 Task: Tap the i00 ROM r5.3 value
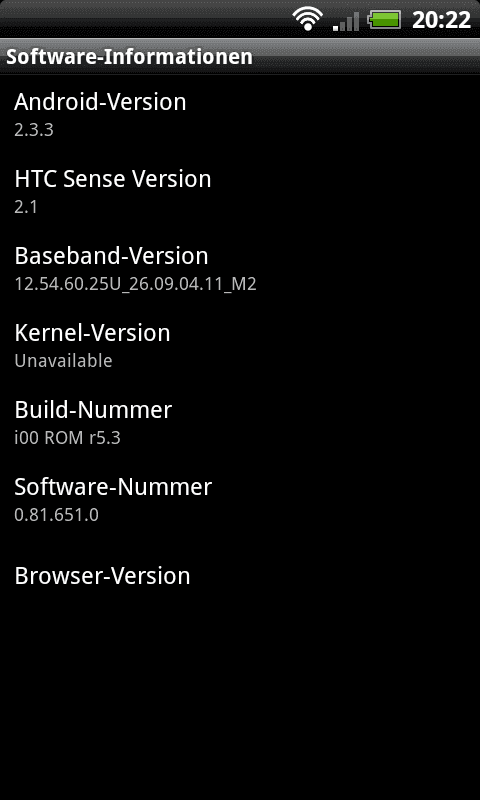tap(67, 438)
